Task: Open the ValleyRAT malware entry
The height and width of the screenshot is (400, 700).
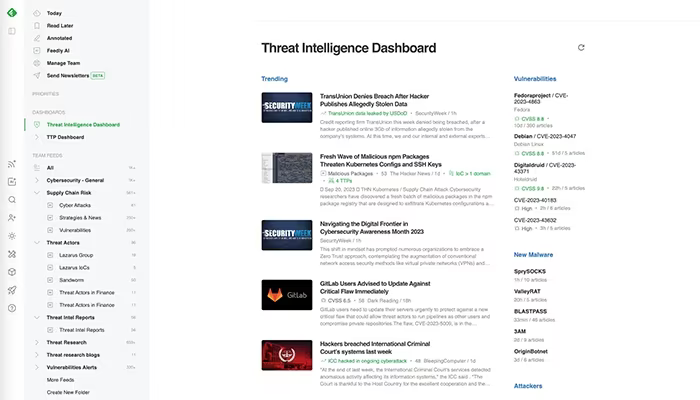Action: click(527, 292)
